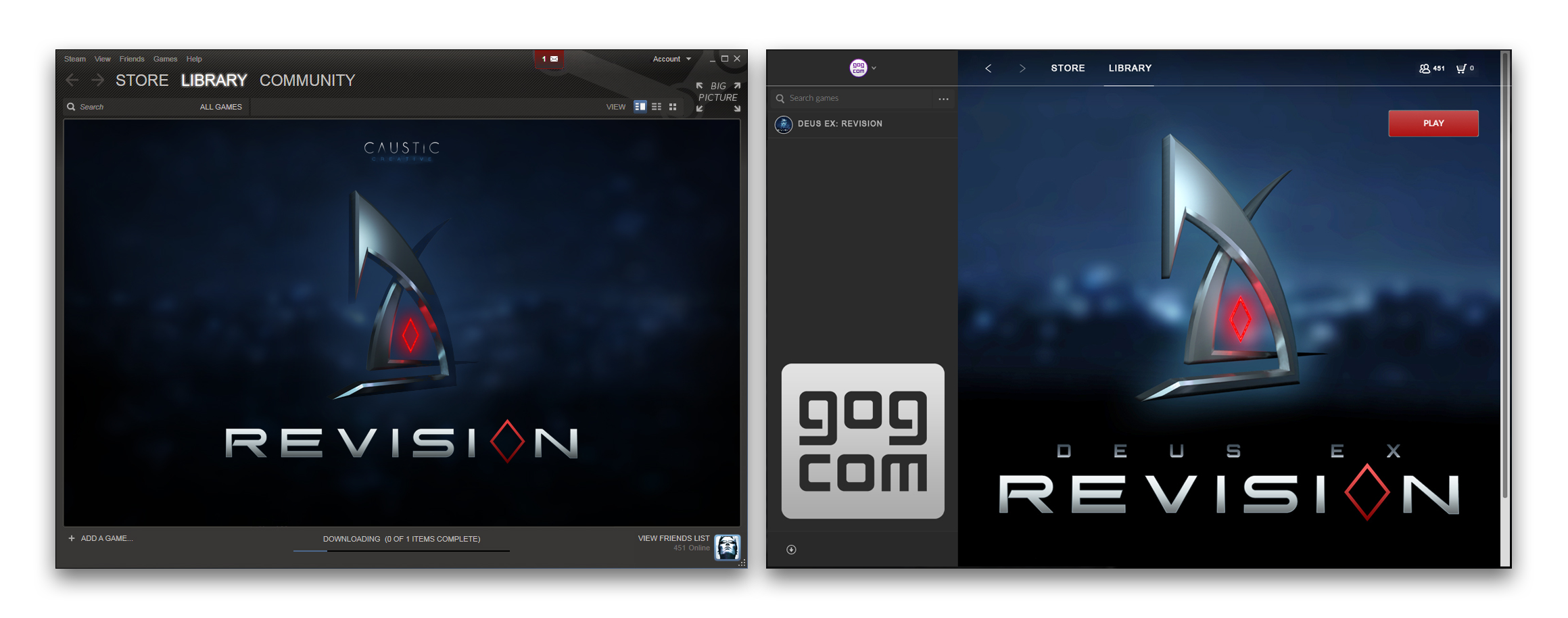
Task: Switch Steam library to detail view
Action: 640,107
